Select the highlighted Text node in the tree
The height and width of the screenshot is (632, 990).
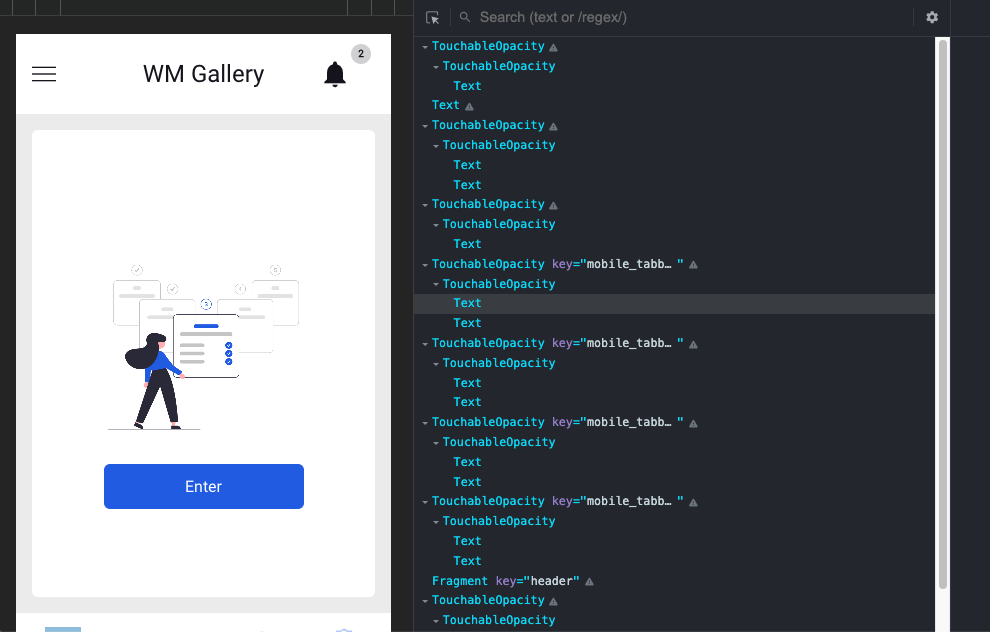pos(466,302)
